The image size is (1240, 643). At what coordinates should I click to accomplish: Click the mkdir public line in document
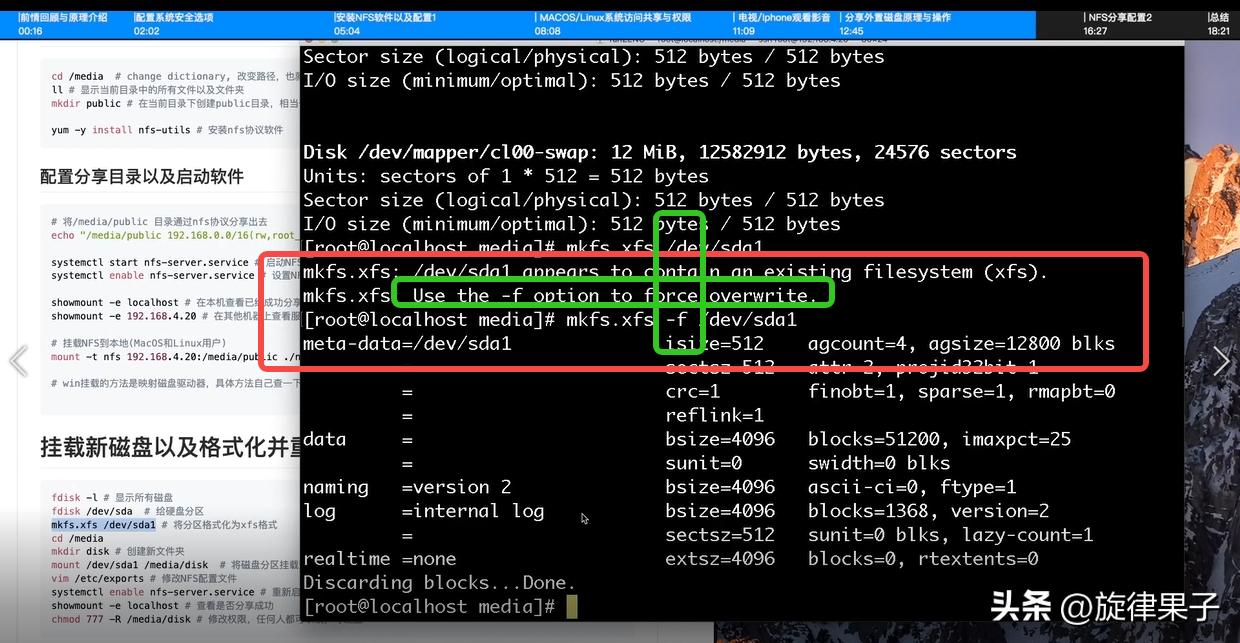coord(175,103)
